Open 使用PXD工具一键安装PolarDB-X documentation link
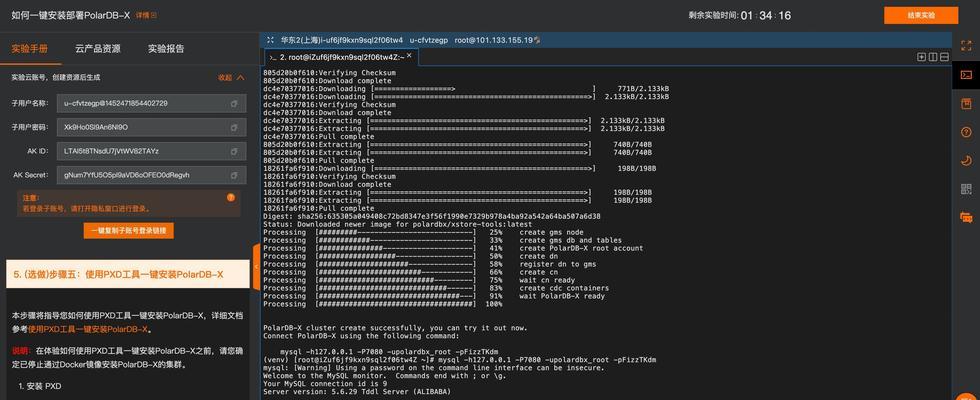Screen dimensions: 980x400 click(x=88, y=329)
